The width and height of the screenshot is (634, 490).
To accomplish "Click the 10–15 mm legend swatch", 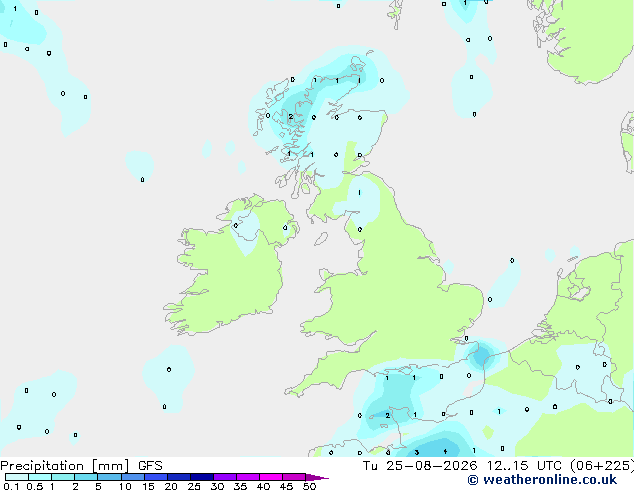I will coord(132,477).
